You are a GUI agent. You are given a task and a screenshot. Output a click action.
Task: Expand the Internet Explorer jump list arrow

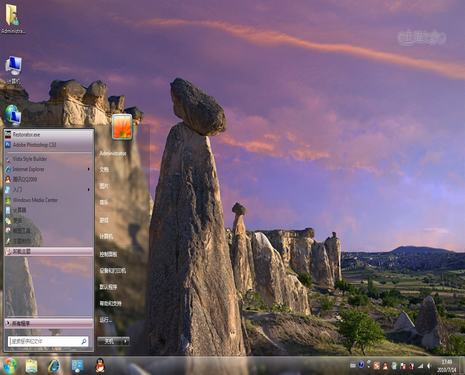coord(89,169)
